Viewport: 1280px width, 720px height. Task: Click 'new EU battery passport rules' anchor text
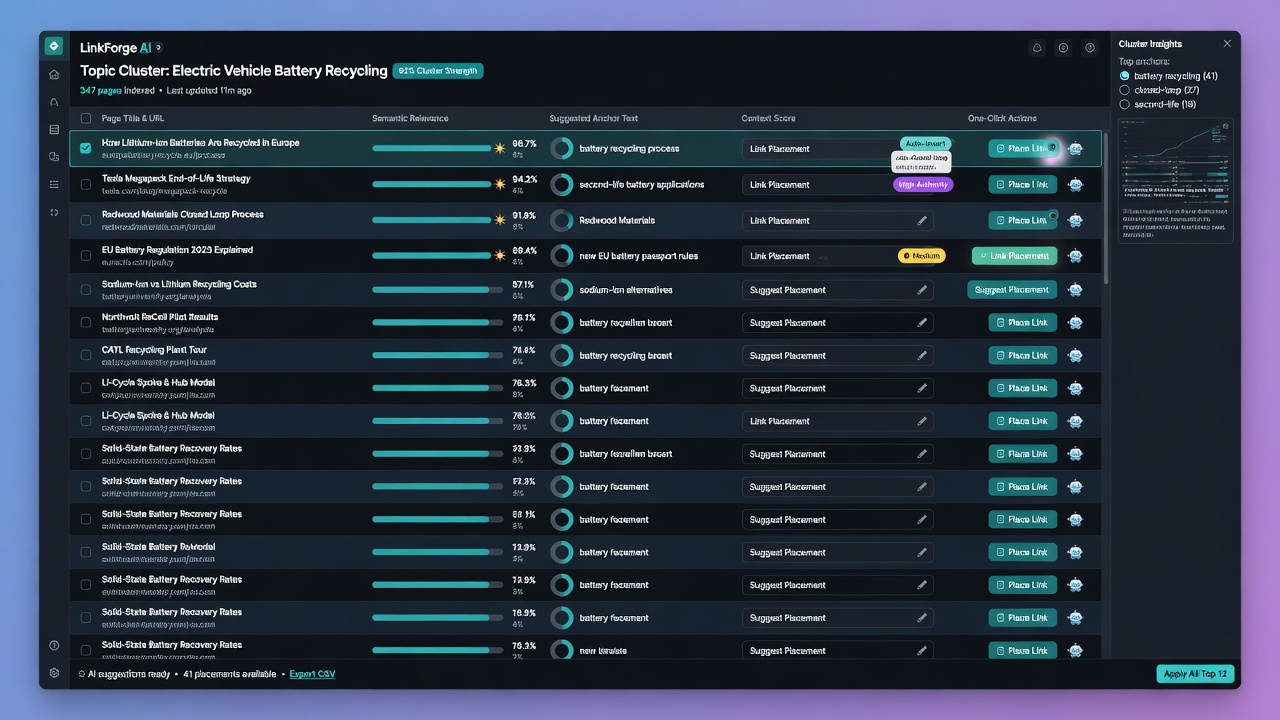click(639, 256)
